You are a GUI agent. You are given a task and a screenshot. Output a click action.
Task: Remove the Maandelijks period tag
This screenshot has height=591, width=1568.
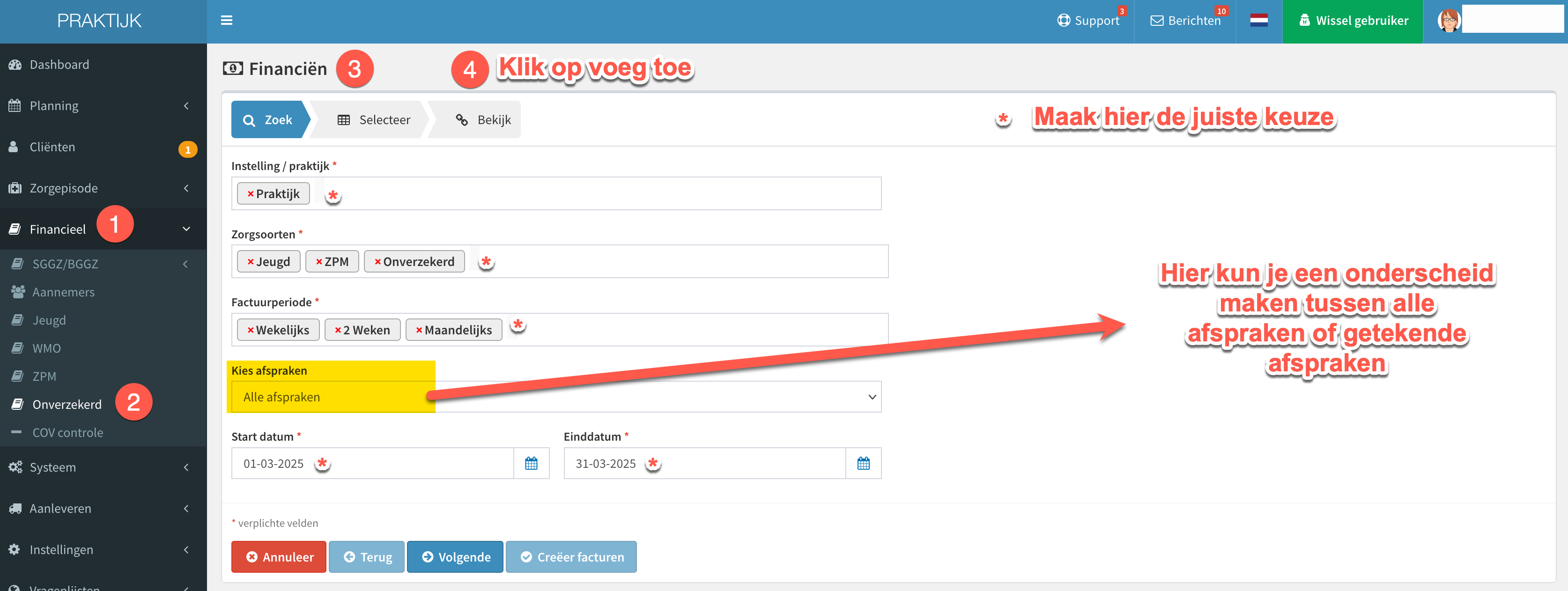[x=419, y=330]
